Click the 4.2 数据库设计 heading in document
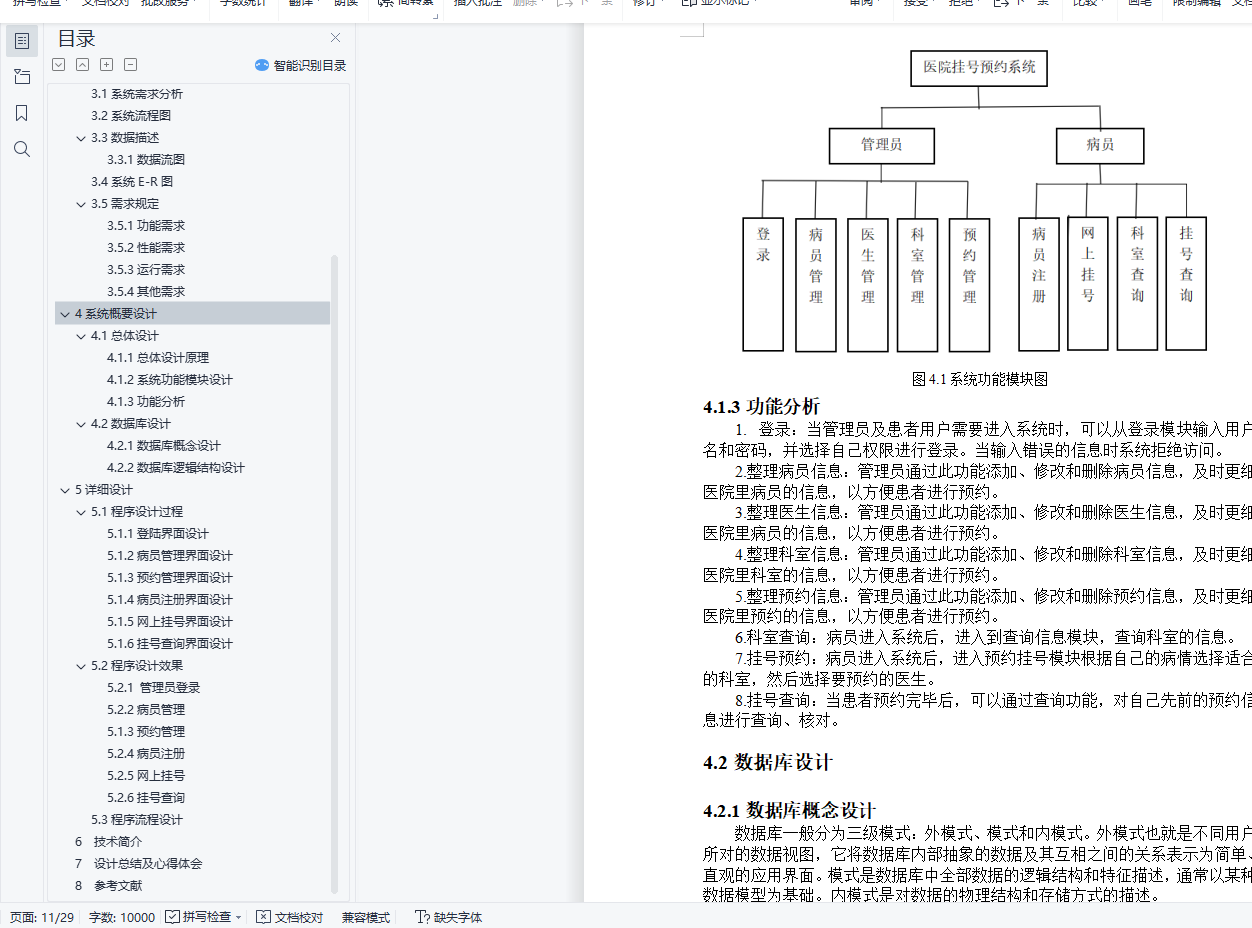1252x928 pixels. point(768,763)
